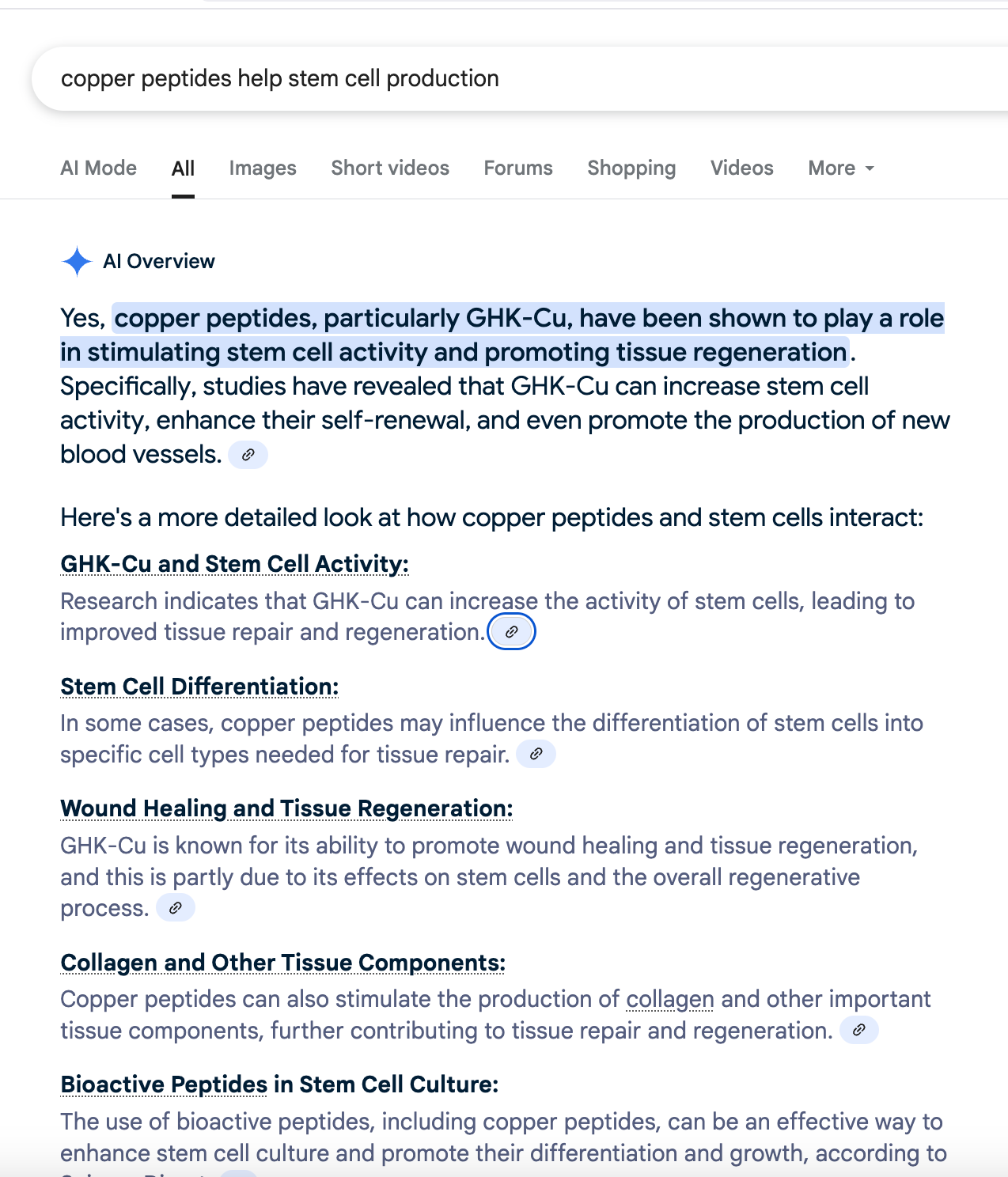
Task: Open the "Stem Cell Differentiation" heading link
Action: tap(199, 687)
